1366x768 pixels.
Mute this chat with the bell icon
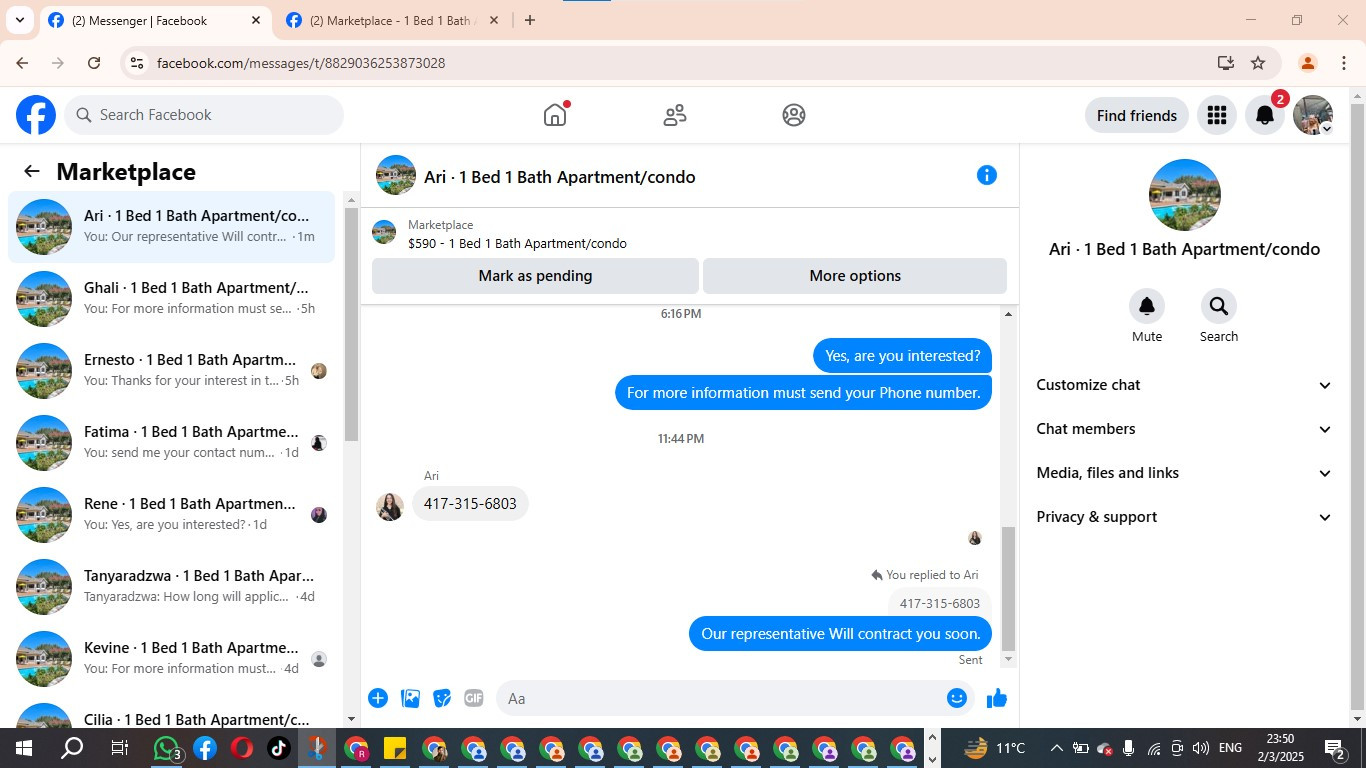[1147, 306]
